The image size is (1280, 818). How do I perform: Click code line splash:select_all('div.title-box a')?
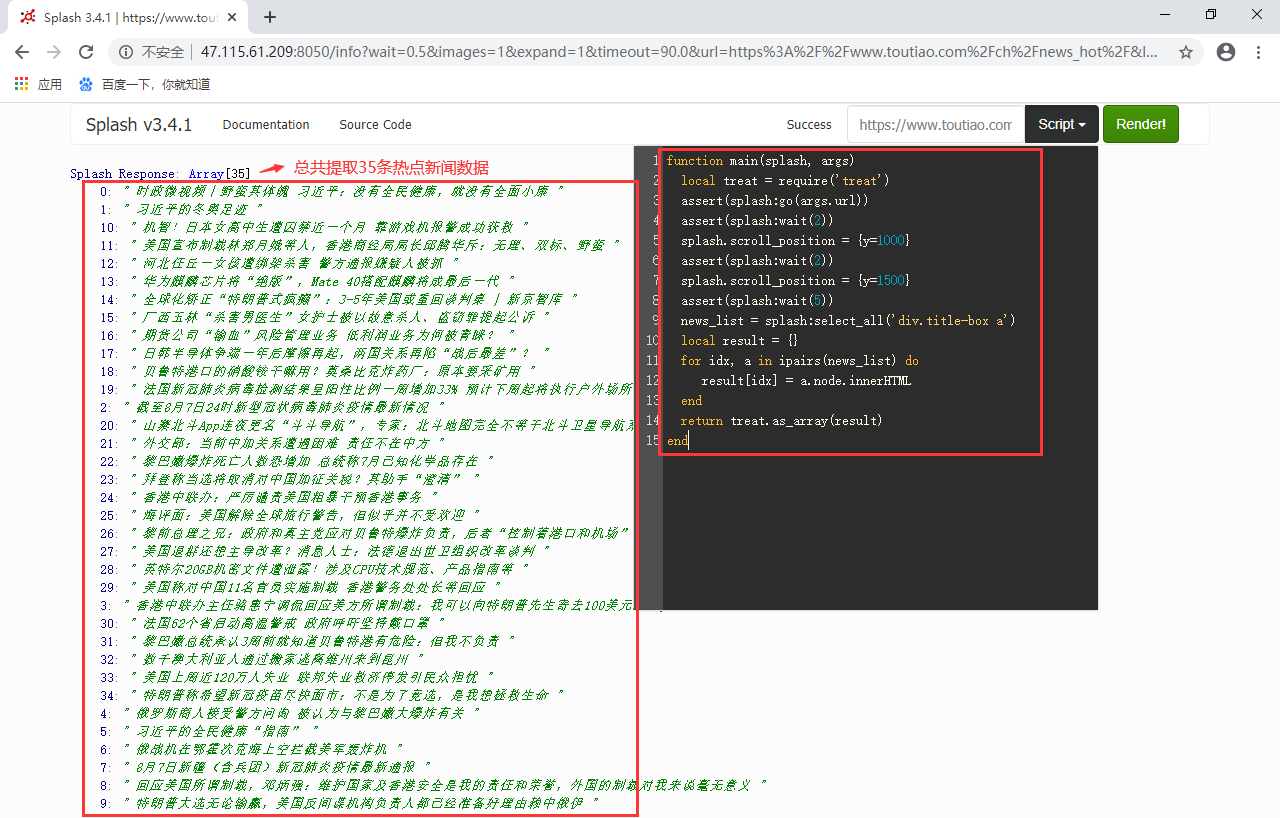click(848, 320)
